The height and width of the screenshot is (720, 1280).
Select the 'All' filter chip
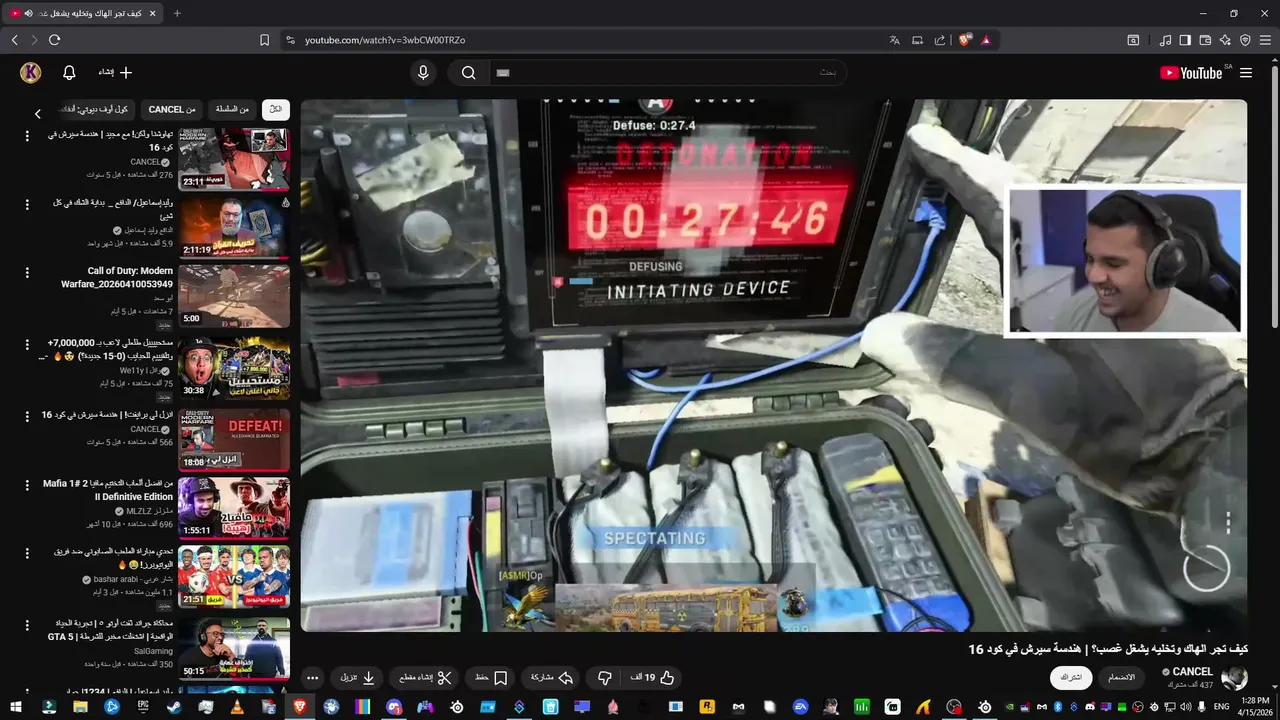coord(275,110)
